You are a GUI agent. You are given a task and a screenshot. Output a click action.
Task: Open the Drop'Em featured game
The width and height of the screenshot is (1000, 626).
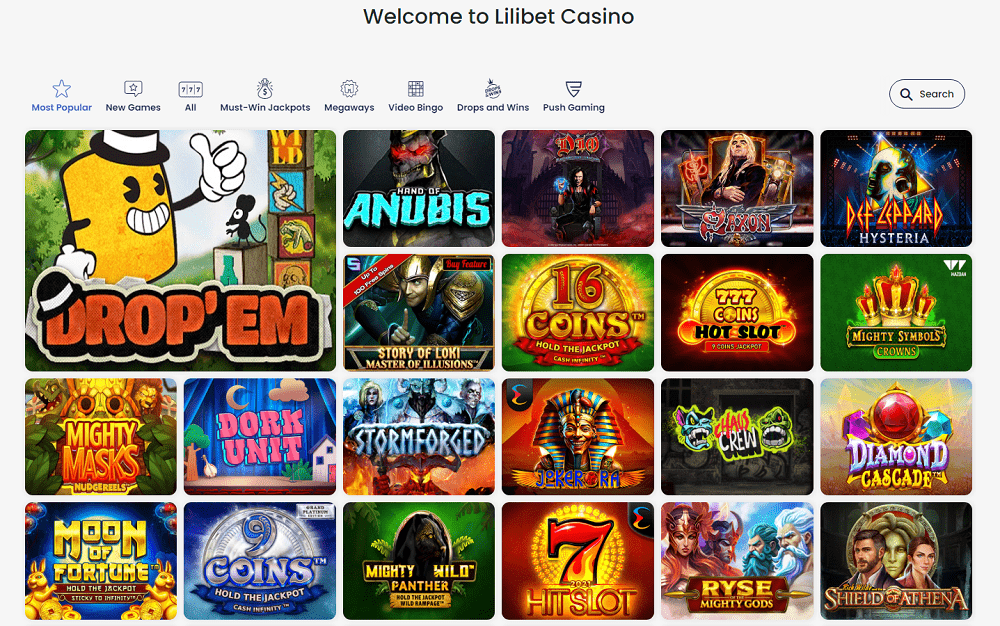coord(180,251)
